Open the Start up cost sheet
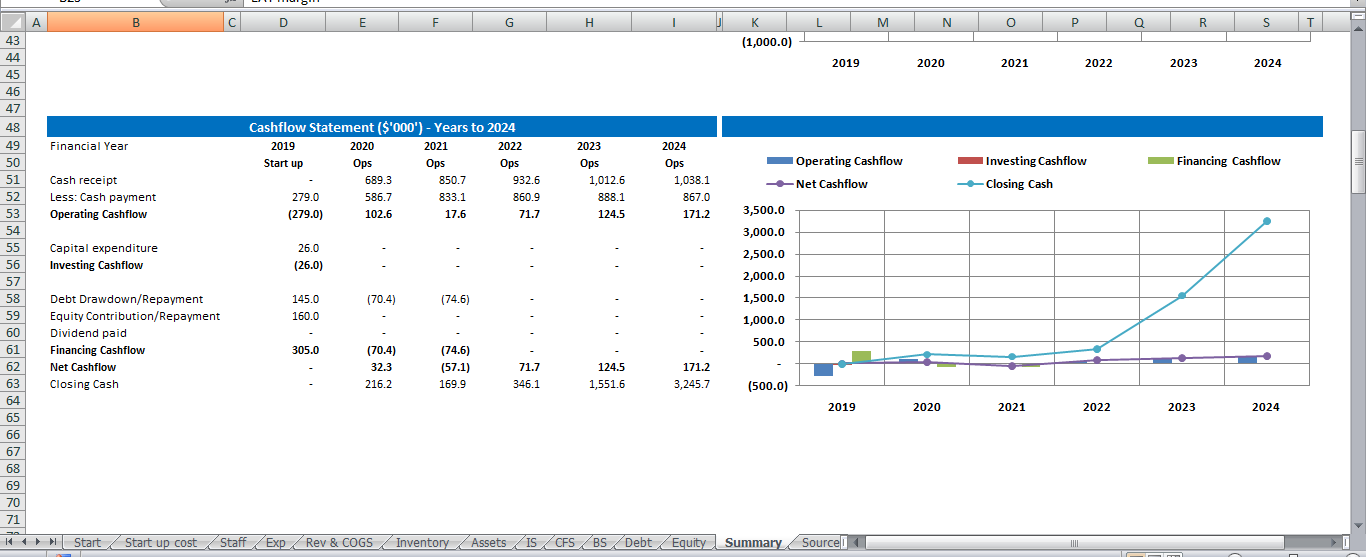 pyautogui.click(x=161, y=543)
